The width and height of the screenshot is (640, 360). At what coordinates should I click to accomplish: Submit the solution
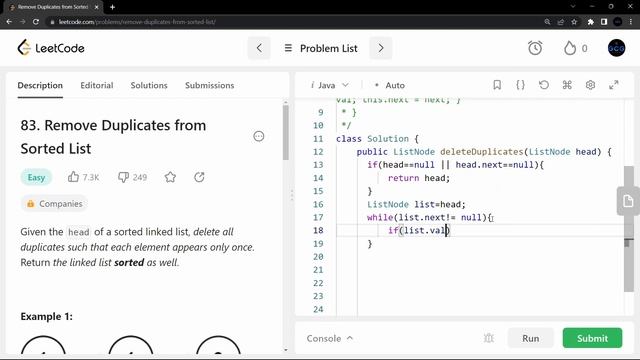pyautogui.click(x=592, y=338)
